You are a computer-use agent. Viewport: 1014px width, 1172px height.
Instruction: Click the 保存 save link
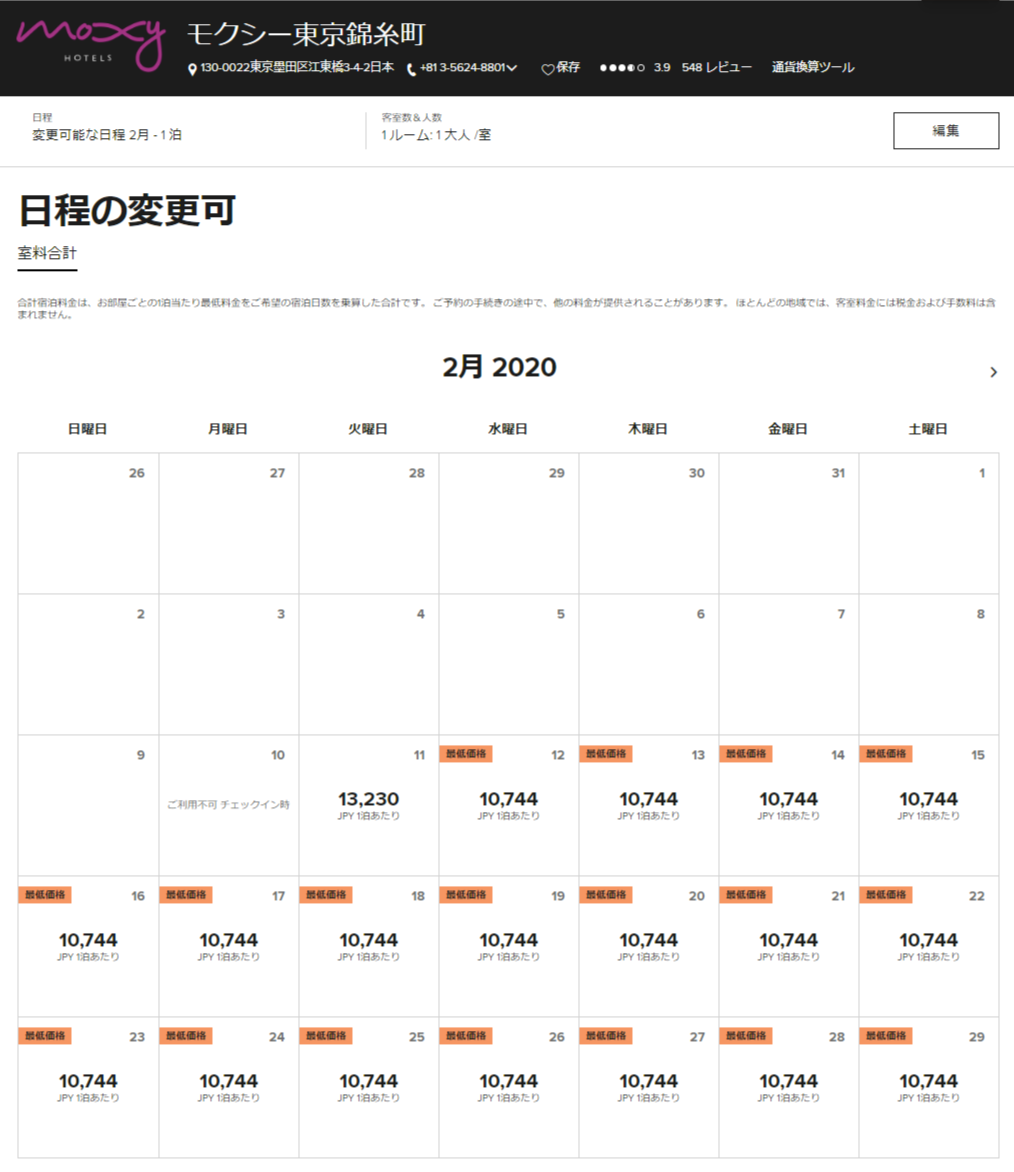568,67
